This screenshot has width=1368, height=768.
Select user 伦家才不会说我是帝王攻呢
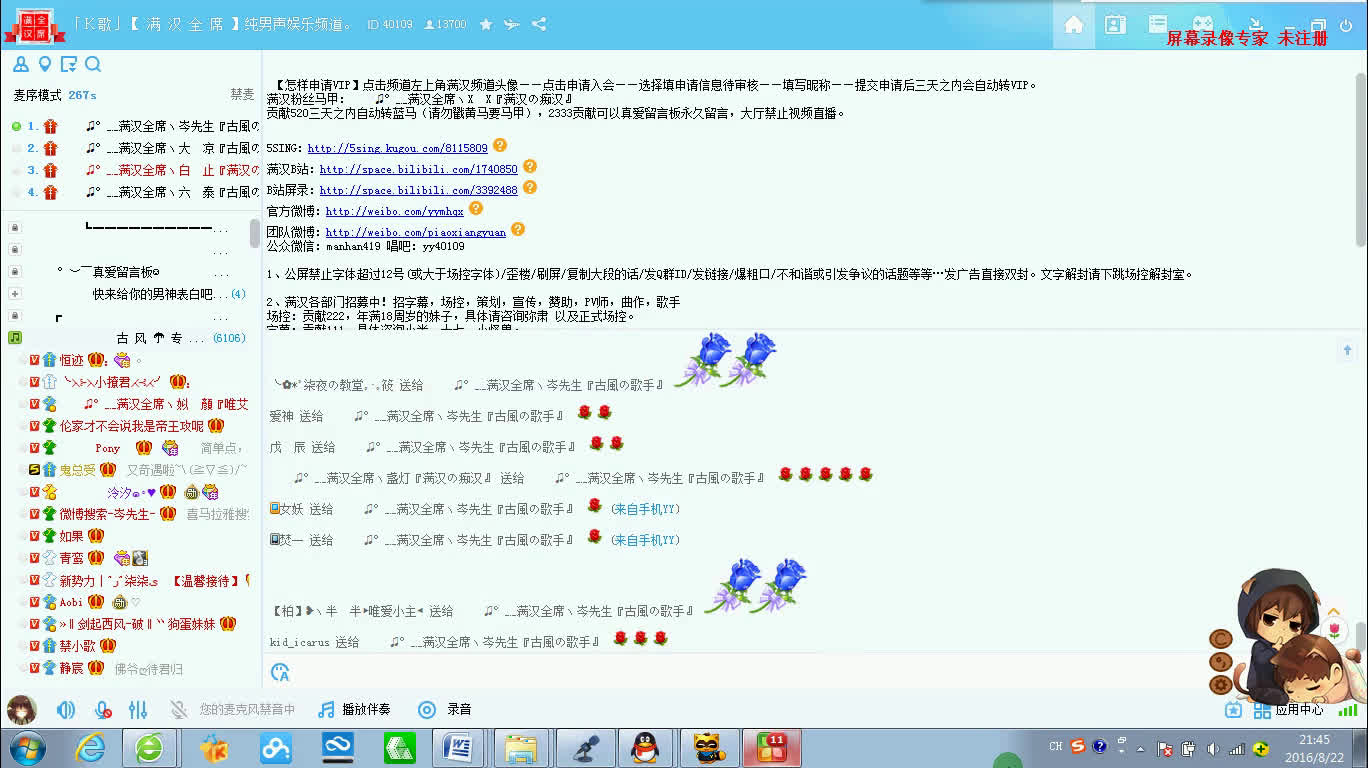(x=131, y=426)
